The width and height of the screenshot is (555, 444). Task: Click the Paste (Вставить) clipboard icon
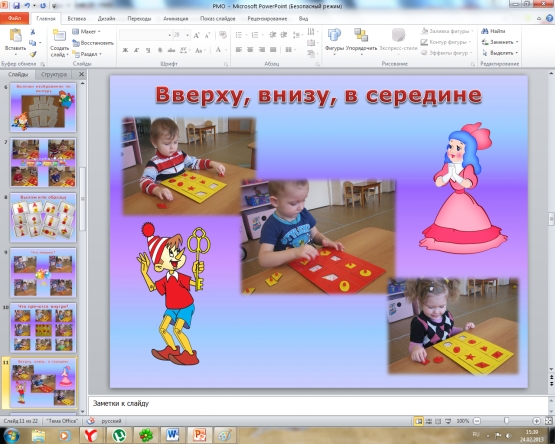coord(16,36)
